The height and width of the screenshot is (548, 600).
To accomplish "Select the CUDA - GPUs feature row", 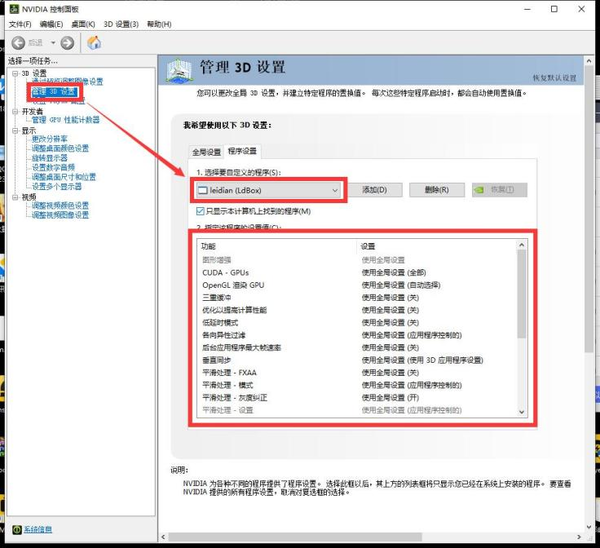I will click(357, 272).
